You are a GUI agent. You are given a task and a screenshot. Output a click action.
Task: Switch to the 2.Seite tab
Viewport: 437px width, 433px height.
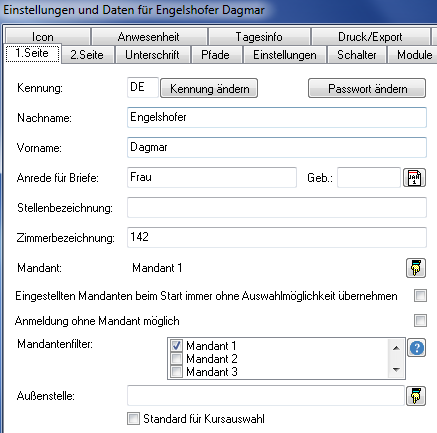(87, 55)
